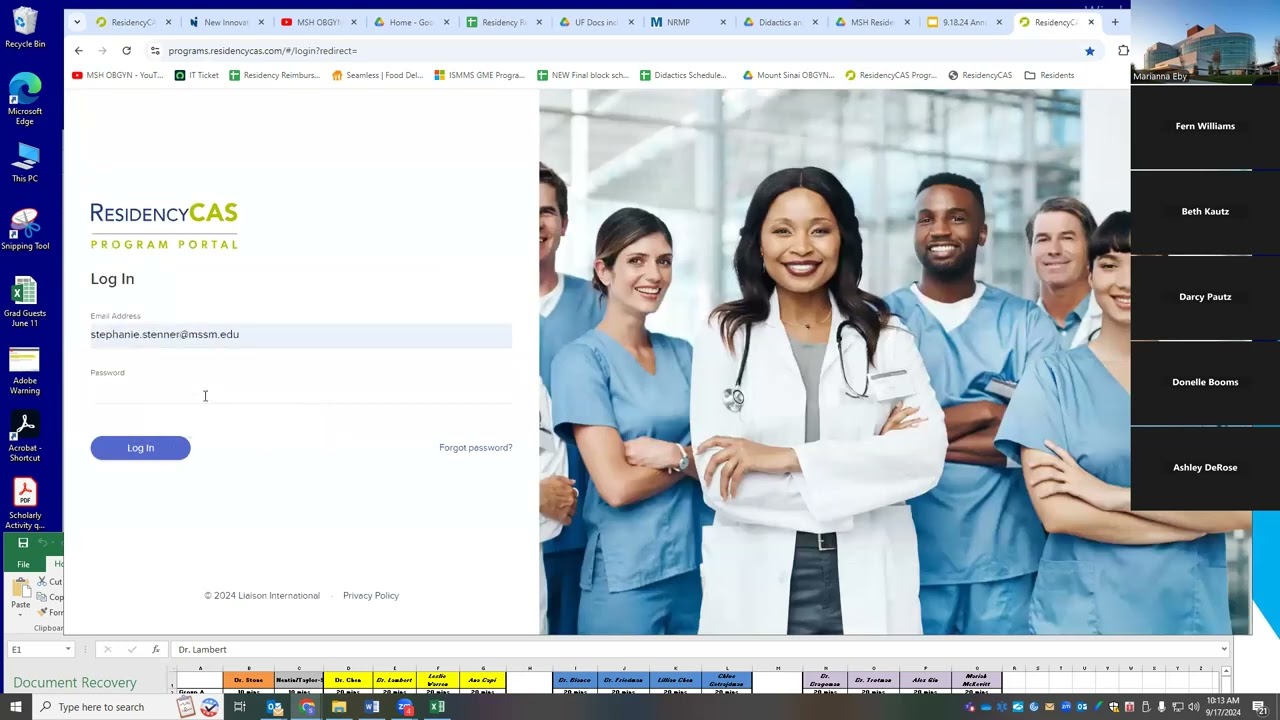Open Excel from the taskbar
Image resolution: width=1280 pixels, height=720 pixels.
pos(437,707)
